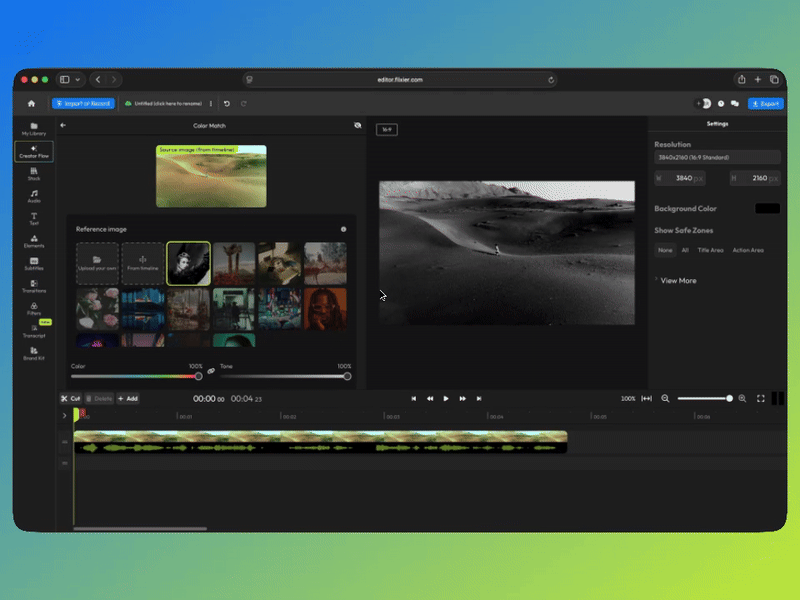Toggle link between Color and Tone sliders
This screenshot has width=800, height=600.
coord(211,371)
